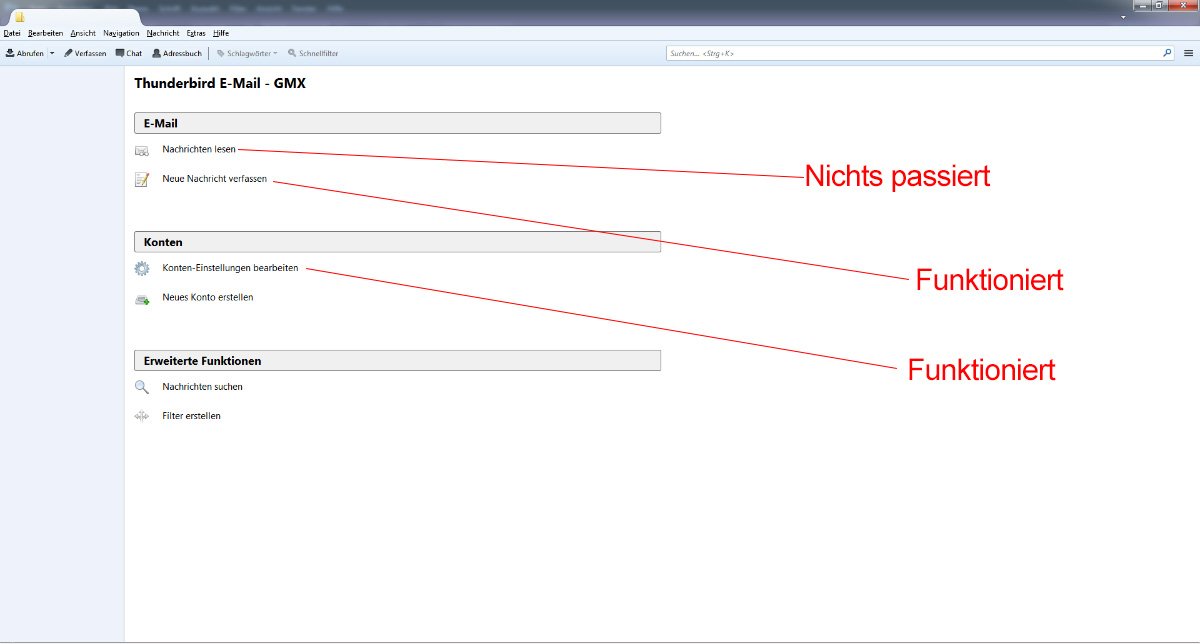
Task: Expand the Abrufen dropdown arrow
Action: [x=52, y=53]
